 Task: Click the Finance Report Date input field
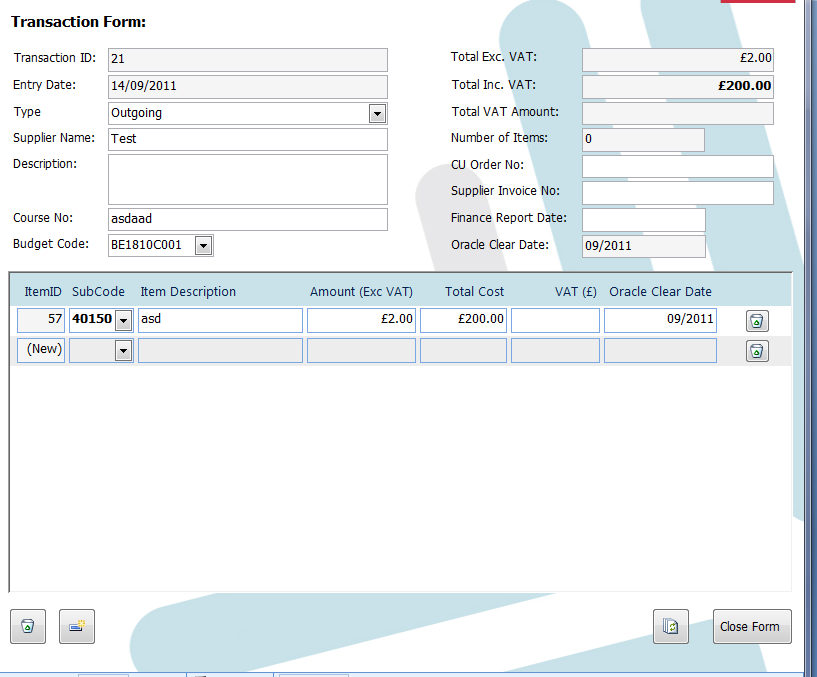click(x=644, y=220)
